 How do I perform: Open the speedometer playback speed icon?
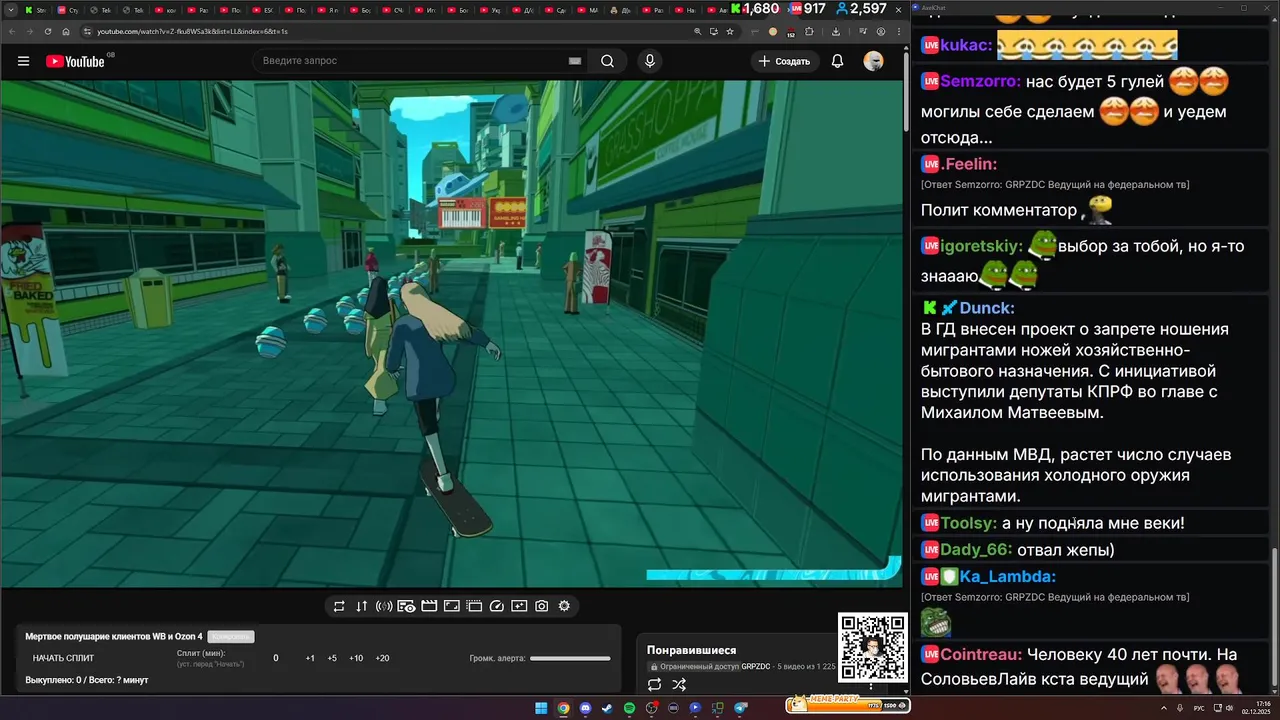[497, 606]
